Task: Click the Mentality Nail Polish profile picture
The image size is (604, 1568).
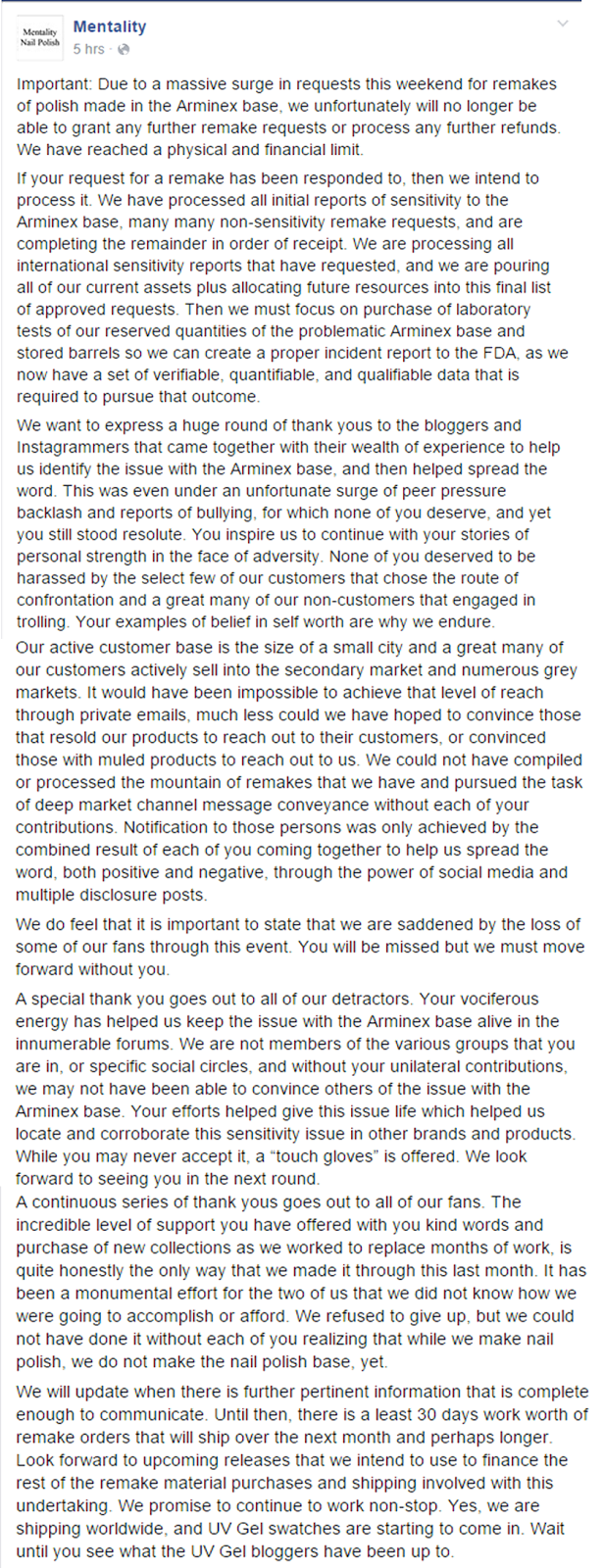Action: tap(40, 38)
